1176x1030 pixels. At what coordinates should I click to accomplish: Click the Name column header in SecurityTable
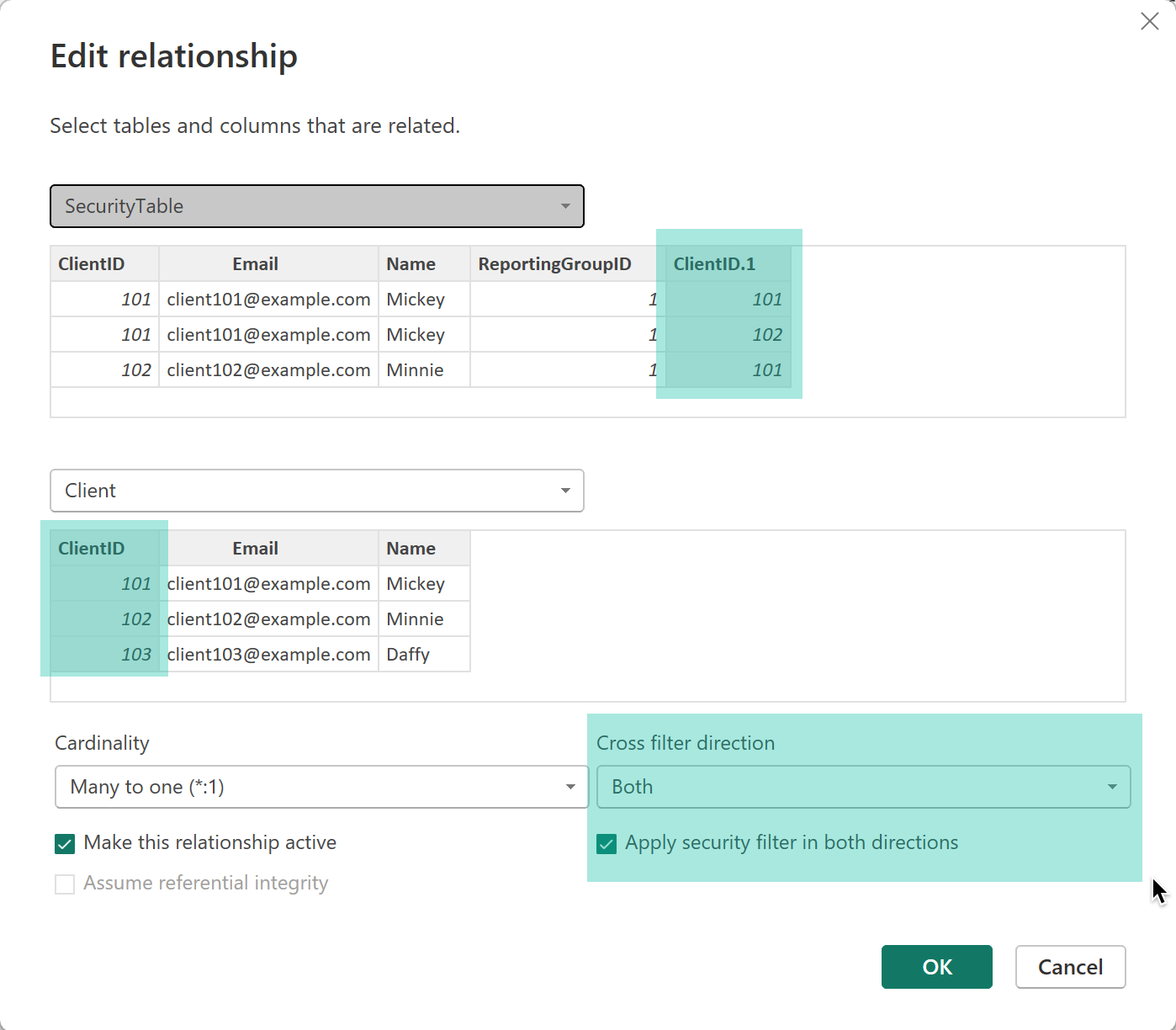pos(424,263)
